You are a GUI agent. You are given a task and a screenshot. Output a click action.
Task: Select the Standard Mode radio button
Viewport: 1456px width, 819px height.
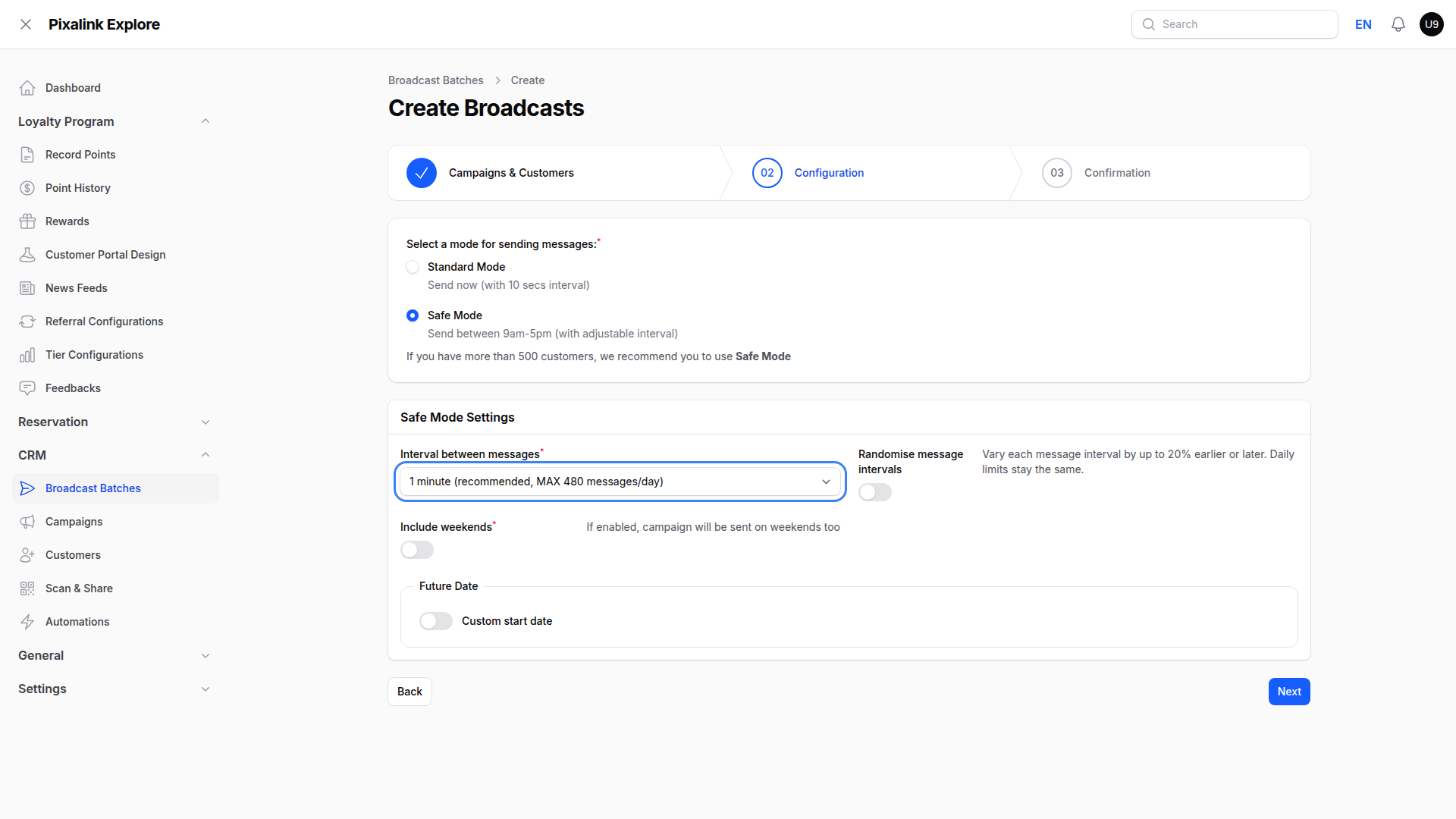click(413, 267)
